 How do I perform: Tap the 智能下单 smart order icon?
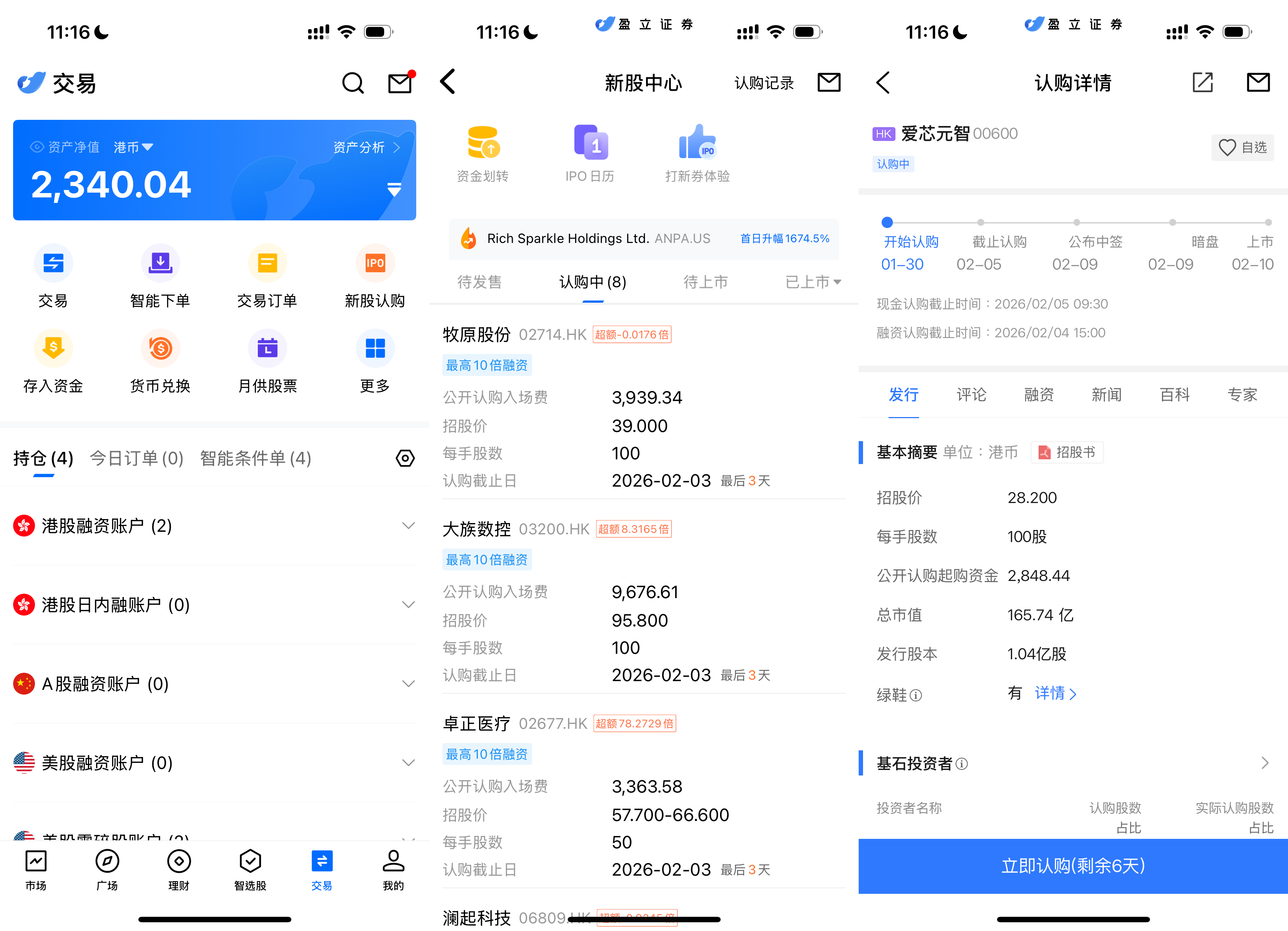160,263
